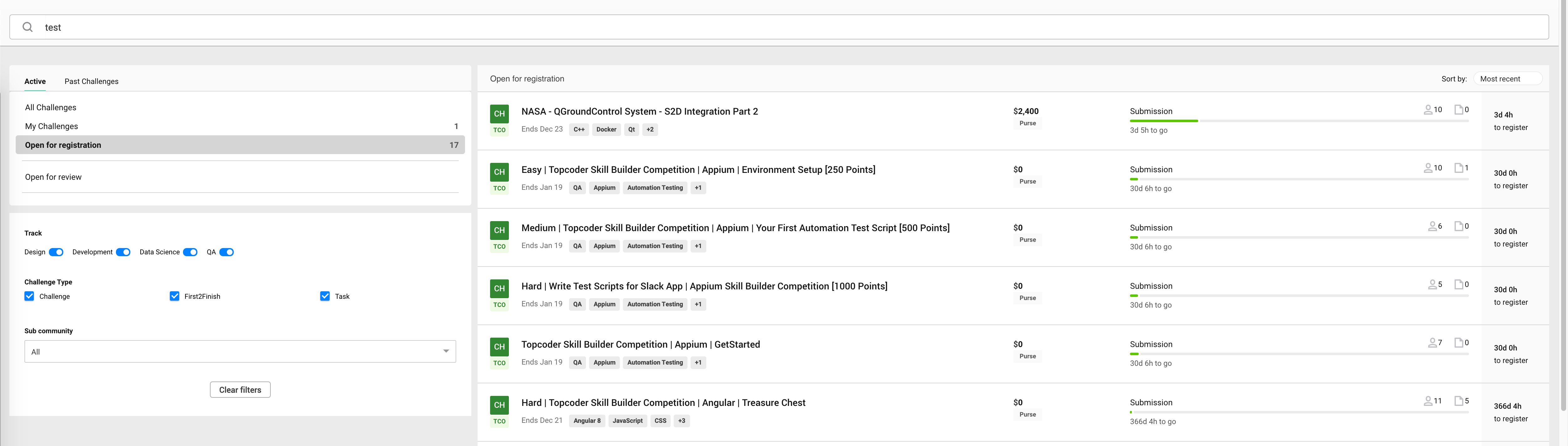The height and width of the screenshot is (446, 1568).
Task: Click the CH badge on Appium GetStarted row
Action: click(499, 347)
